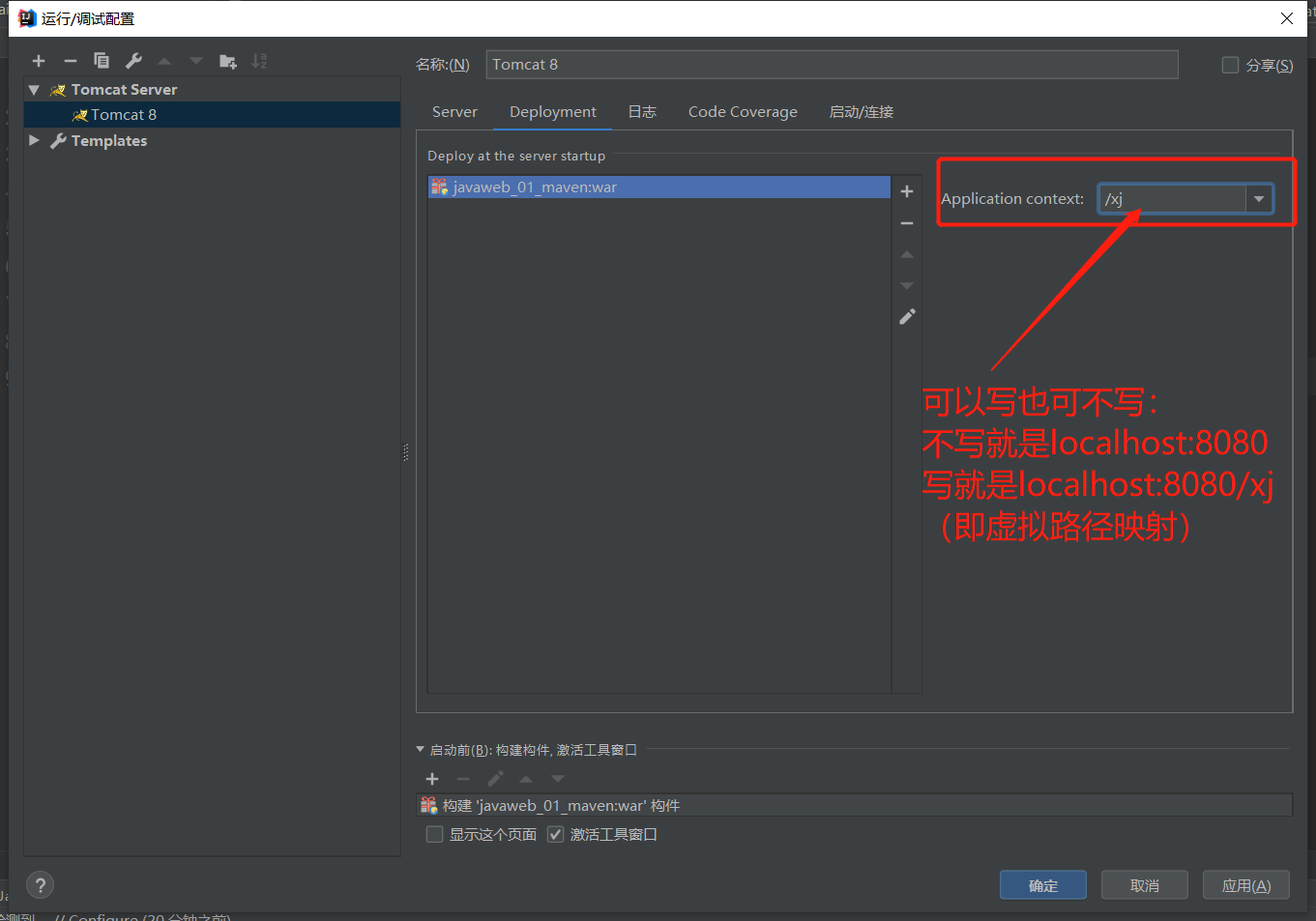Add a deployment artifact with plus button

(907, 191)
